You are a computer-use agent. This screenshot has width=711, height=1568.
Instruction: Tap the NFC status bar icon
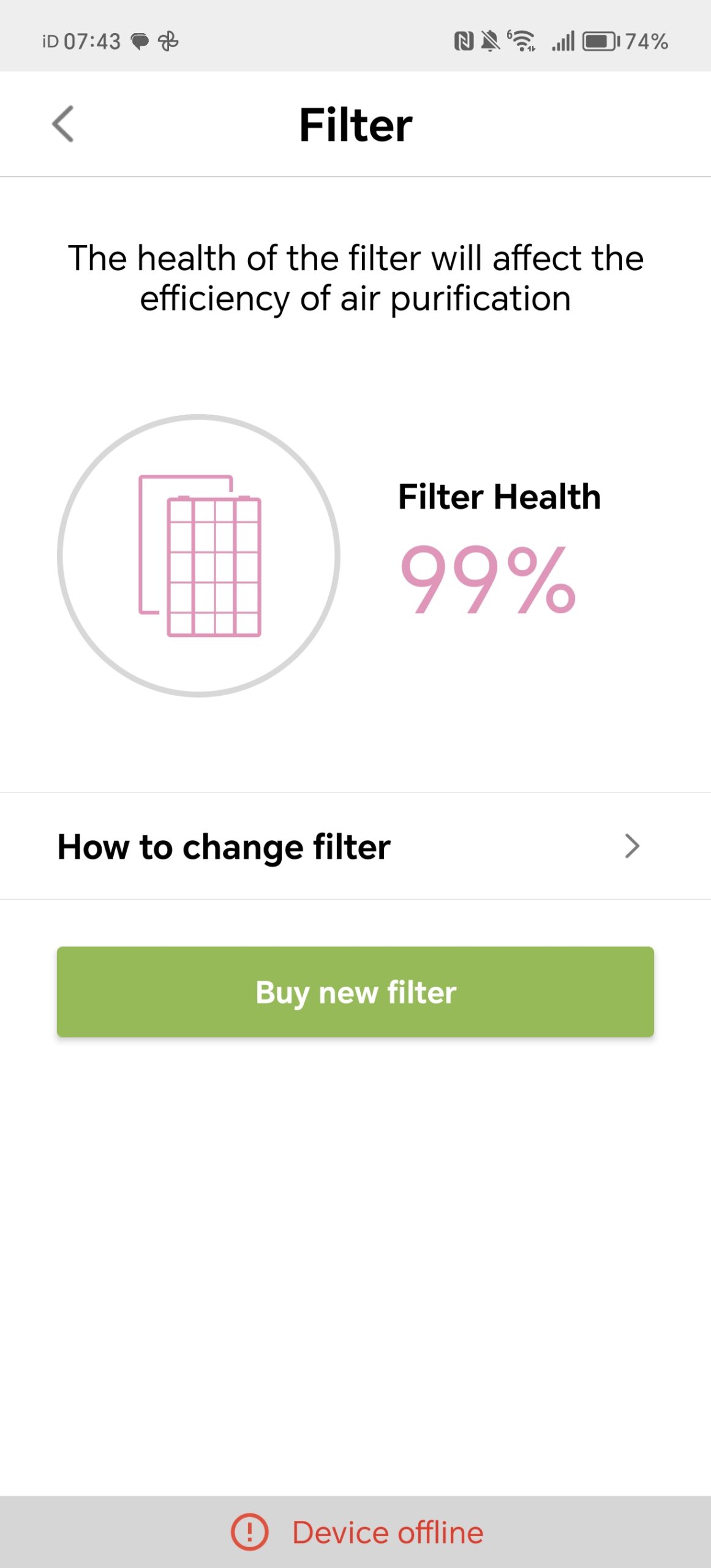(464, 41)
